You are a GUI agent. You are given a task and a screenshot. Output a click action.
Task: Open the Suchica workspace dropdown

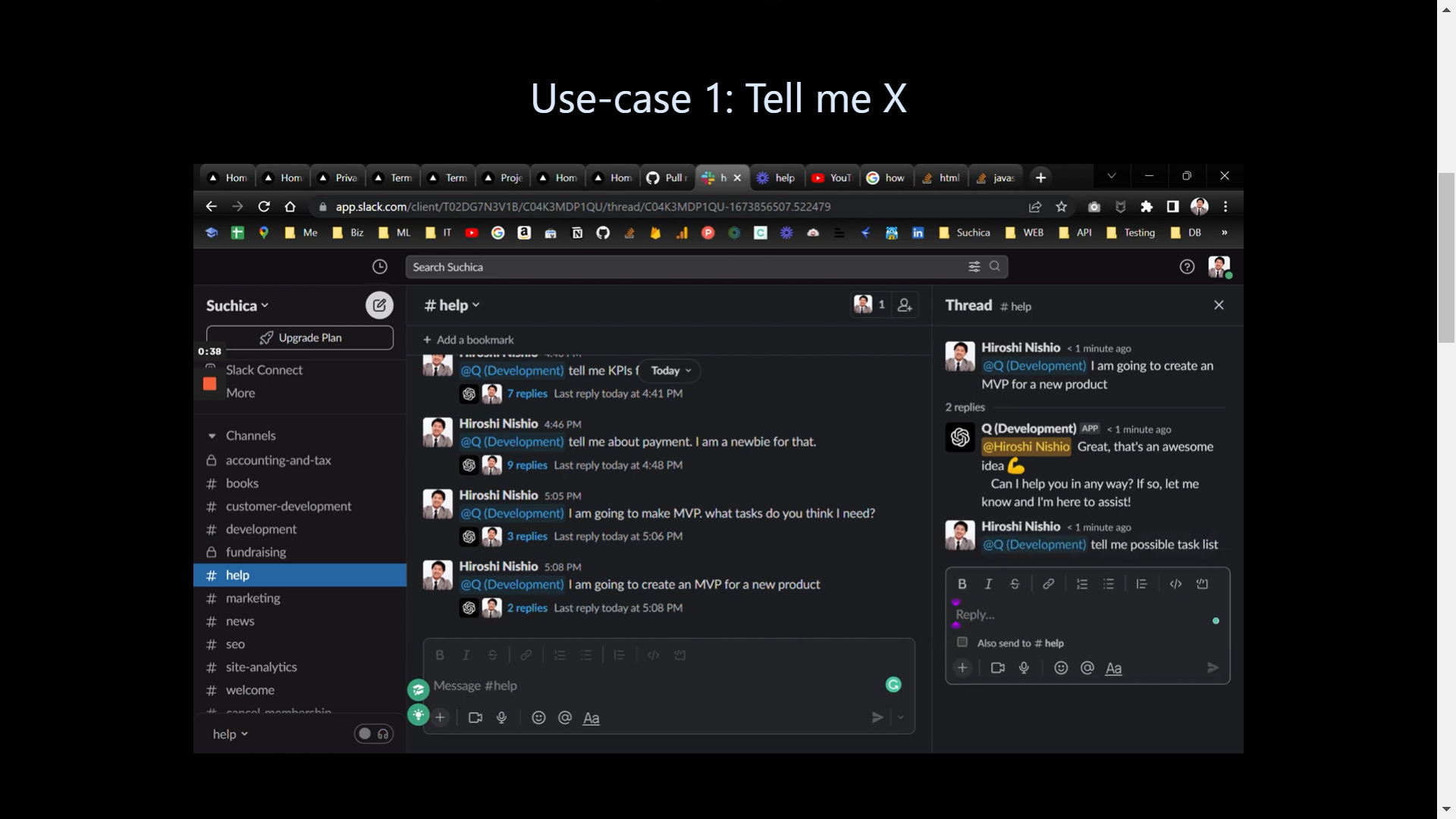(237, 306)
